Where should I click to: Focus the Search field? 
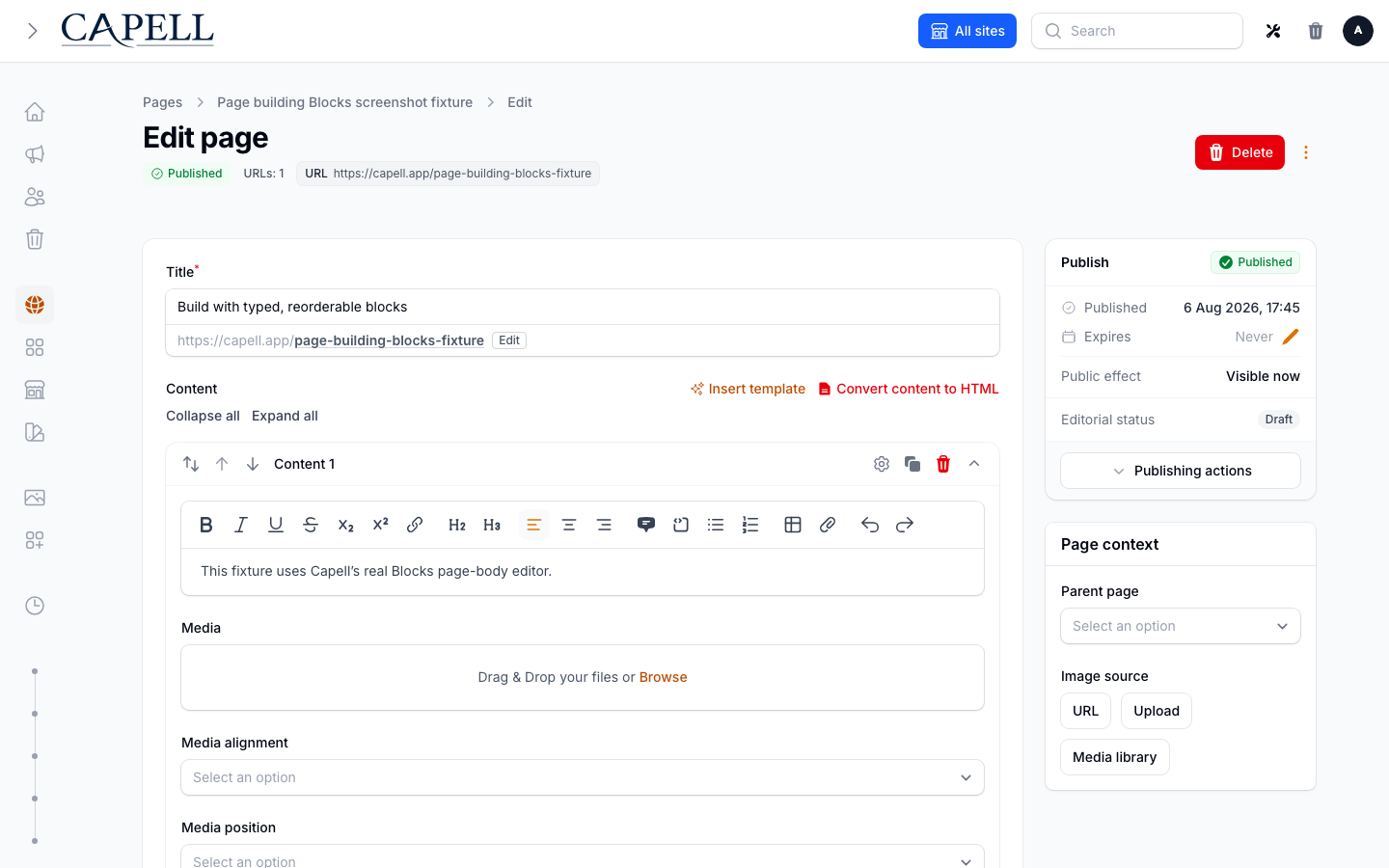click(x=1137, y=31)
